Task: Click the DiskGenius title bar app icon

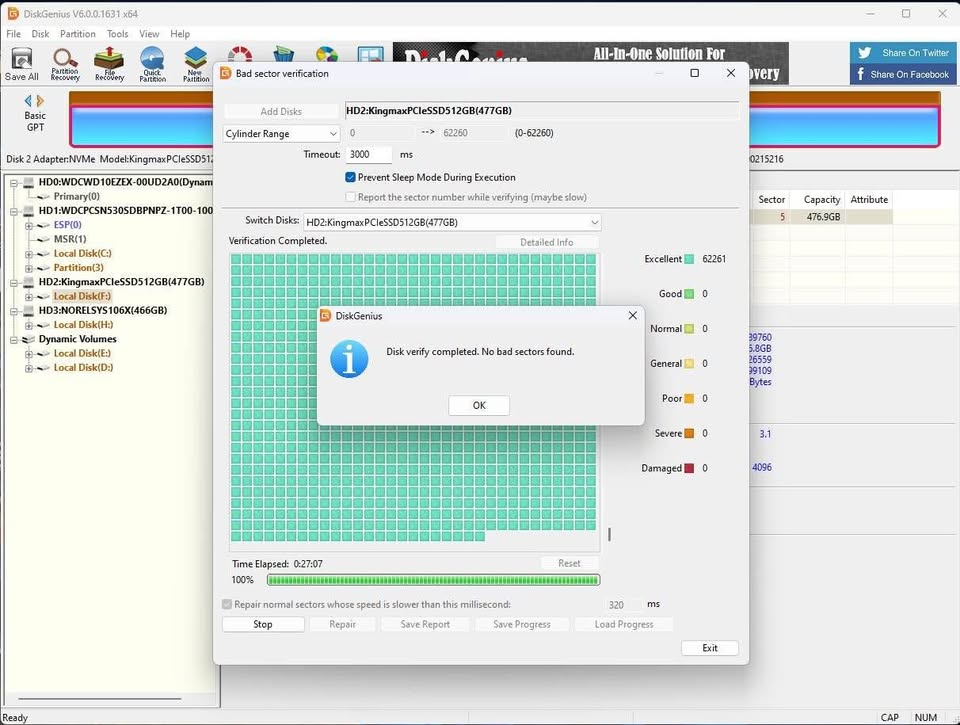Action: coord(13,13)
